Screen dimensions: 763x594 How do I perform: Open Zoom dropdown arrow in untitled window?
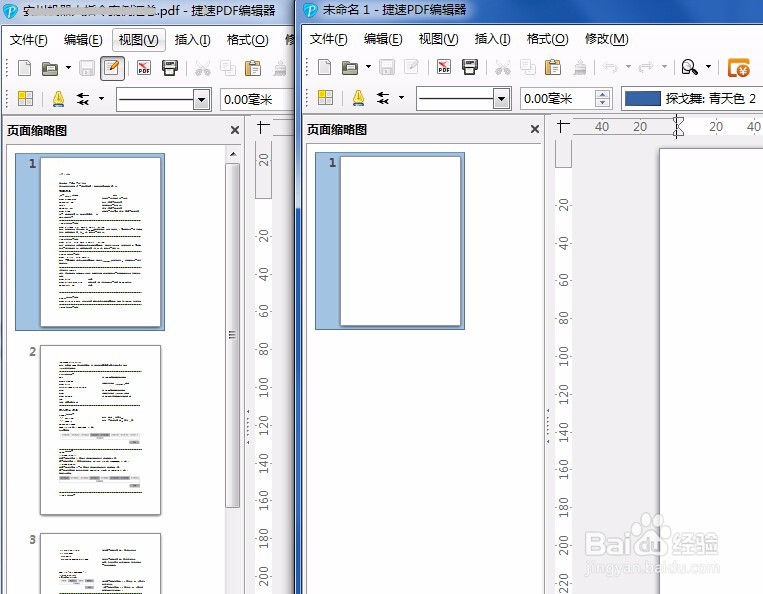click(708, 67)
